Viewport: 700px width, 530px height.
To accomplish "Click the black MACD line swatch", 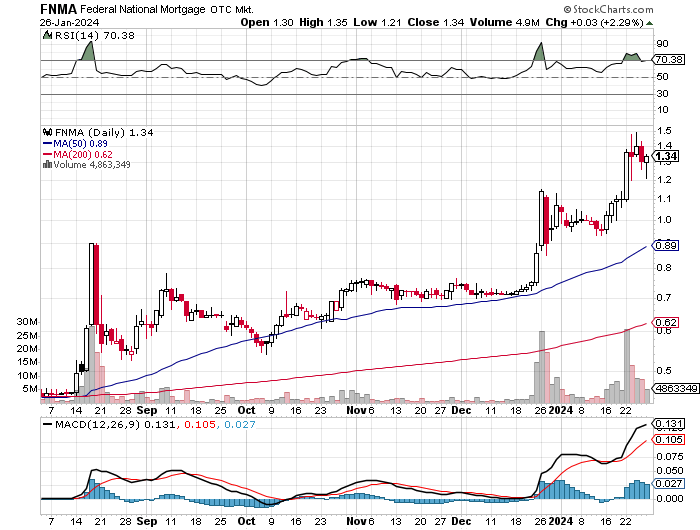I will [47, 424].
